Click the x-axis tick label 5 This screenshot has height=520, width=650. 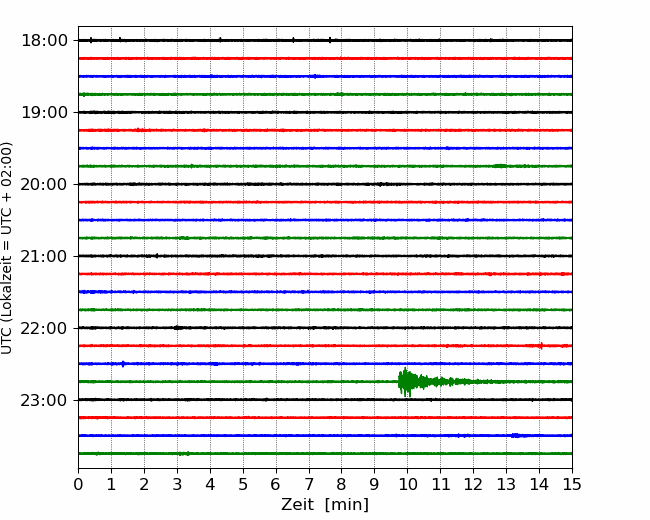pyautogui.click(x=243, y=484)
